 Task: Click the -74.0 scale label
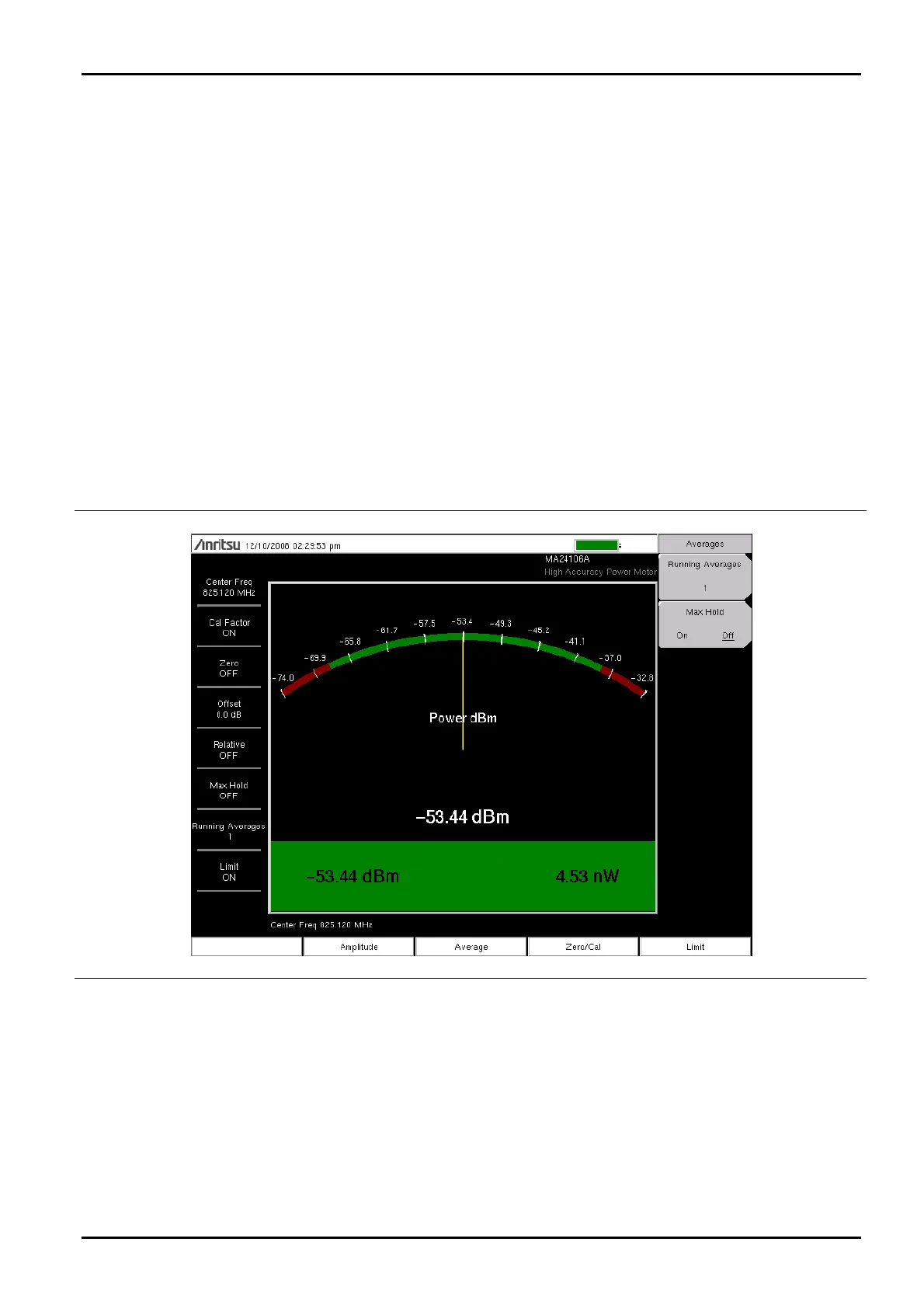[283, 678]
